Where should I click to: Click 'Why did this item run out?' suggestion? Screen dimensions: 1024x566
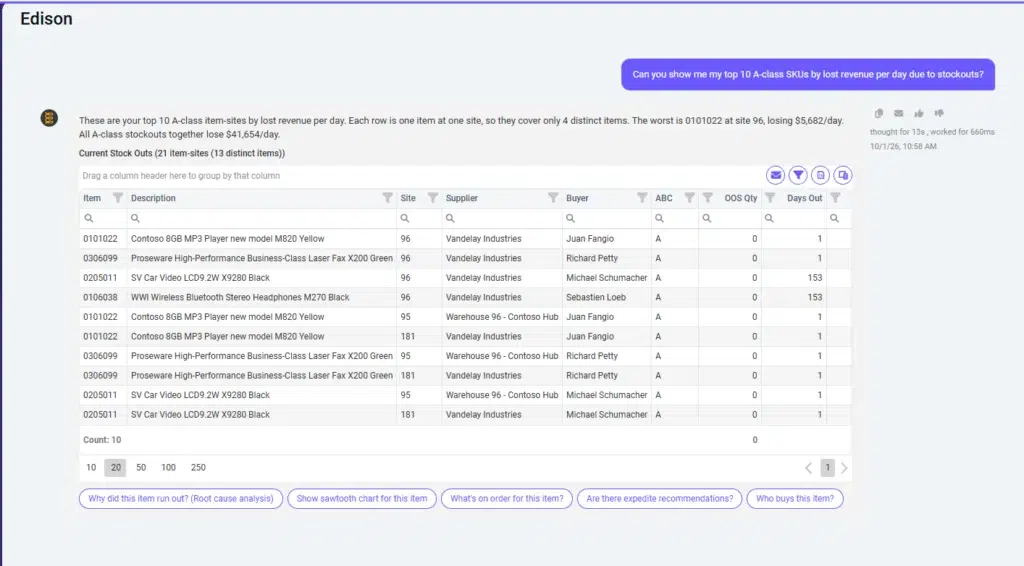coord(181,499)
